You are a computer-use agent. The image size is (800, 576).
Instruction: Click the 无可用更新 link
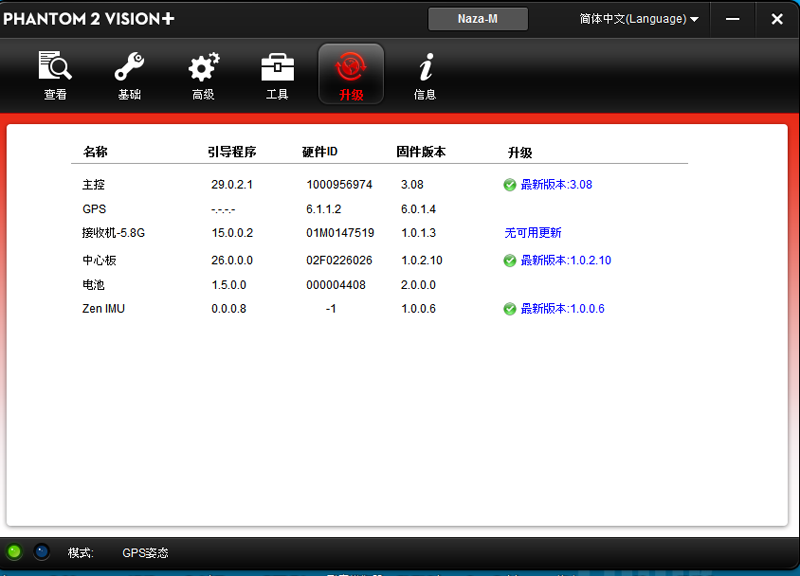pyautogui.click(x=533, y=233)
